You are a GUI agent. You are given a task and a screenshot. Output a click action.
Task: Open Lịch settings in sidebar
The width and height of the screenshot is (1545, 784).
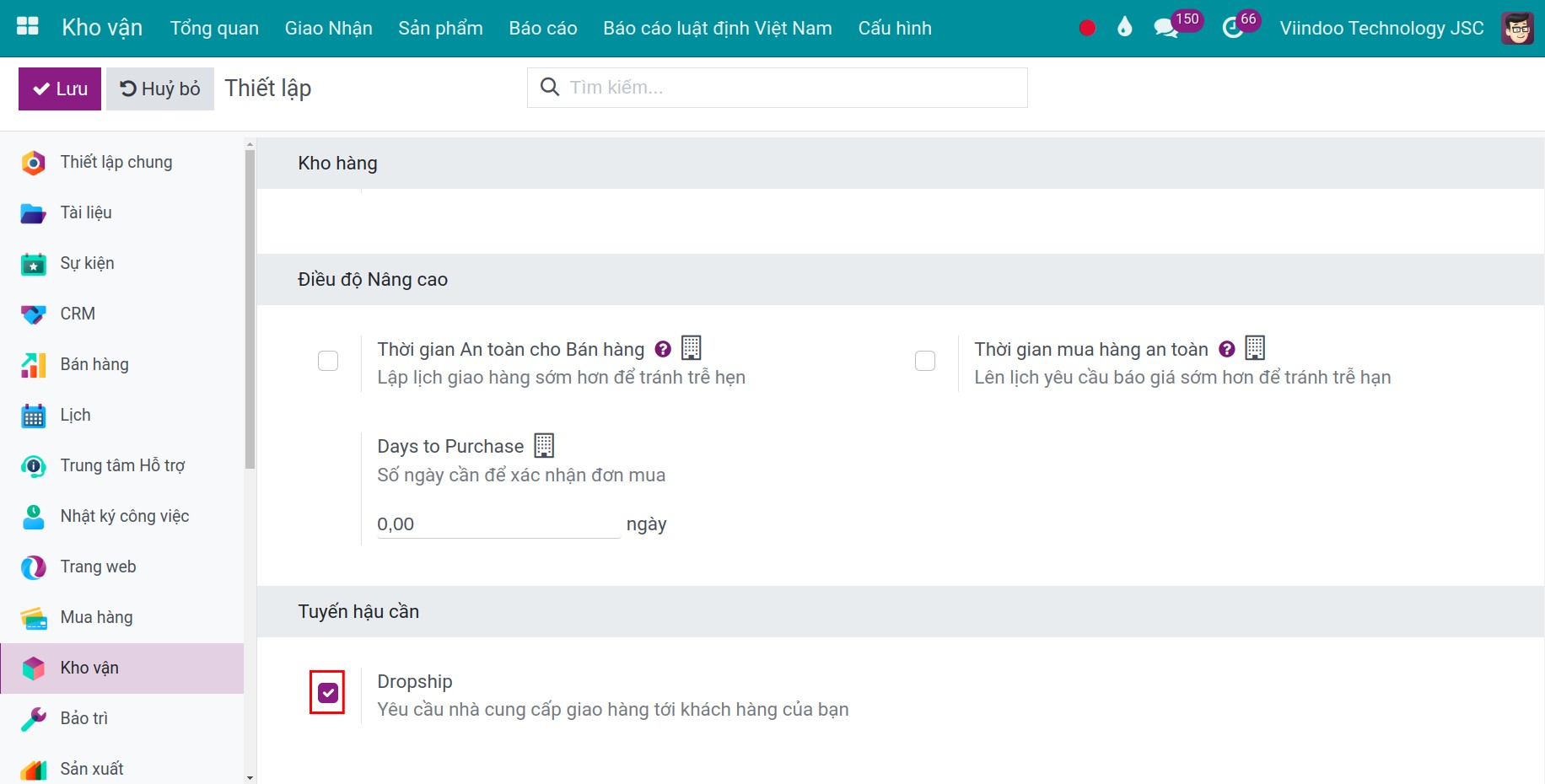[122, 415]
